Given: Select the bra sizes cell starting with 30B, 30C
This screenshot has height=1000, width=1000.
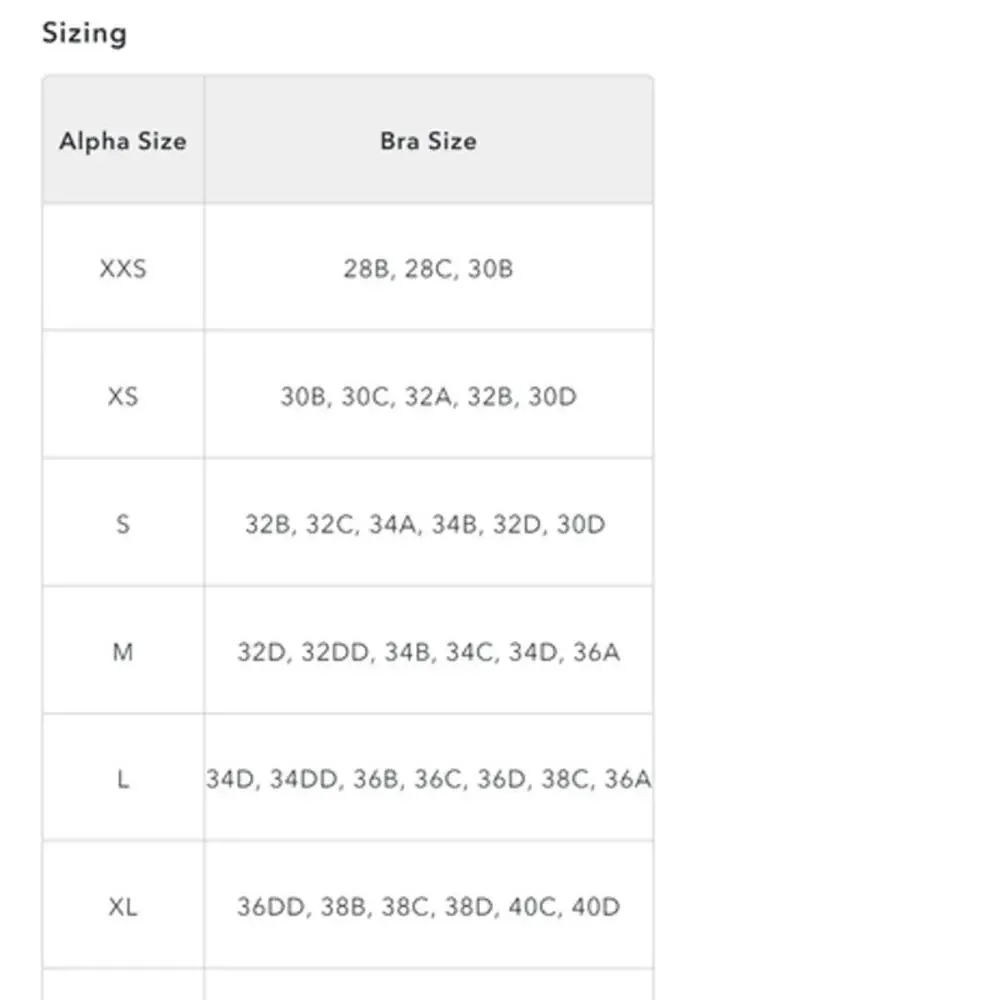Looking at the screenshot, I should click(x=429, y=395).
